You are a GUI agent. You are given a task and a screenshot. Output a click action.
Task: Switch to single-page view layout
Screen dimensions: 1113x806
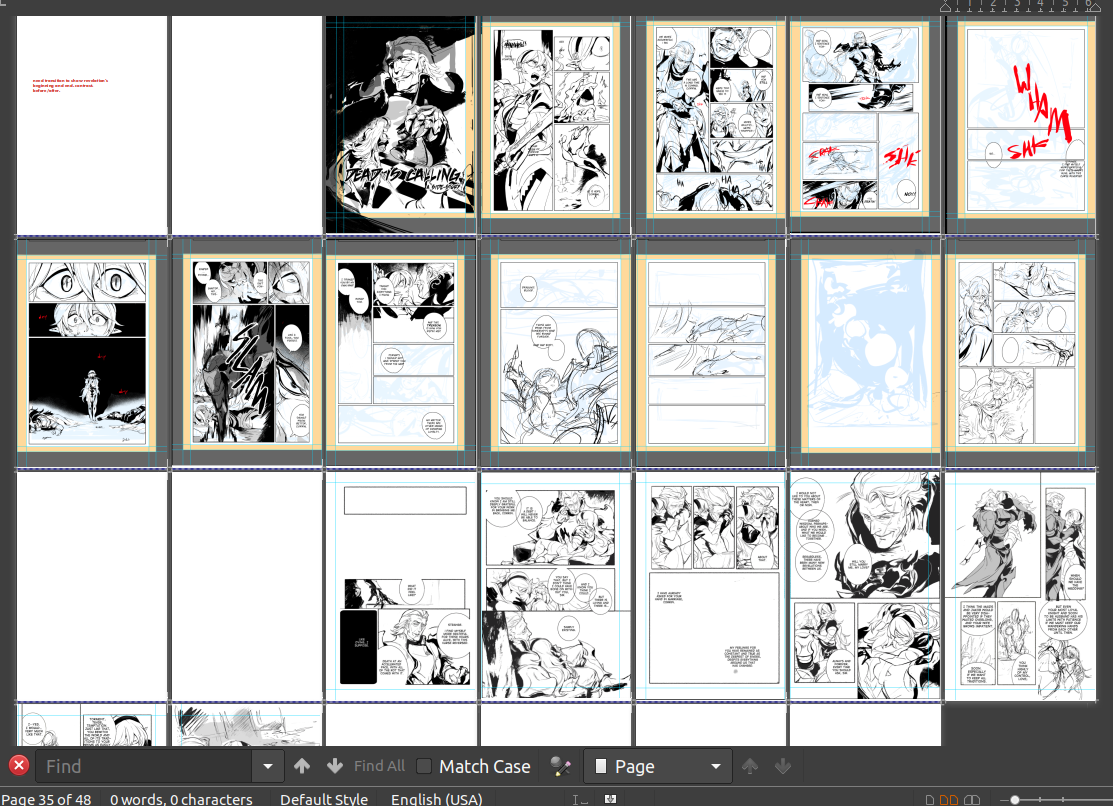tap(931, 800)
